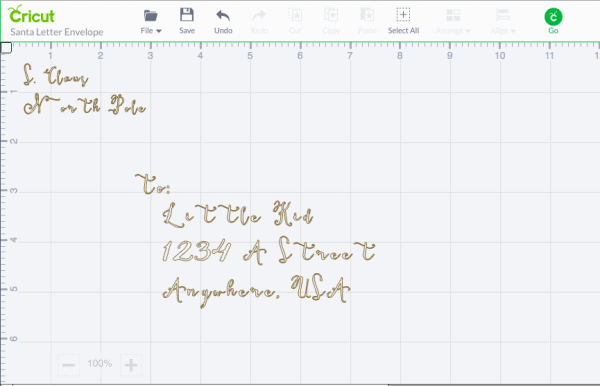Click the Cricut logo
The image size is (600, 386).
click(x=31, y=15)
